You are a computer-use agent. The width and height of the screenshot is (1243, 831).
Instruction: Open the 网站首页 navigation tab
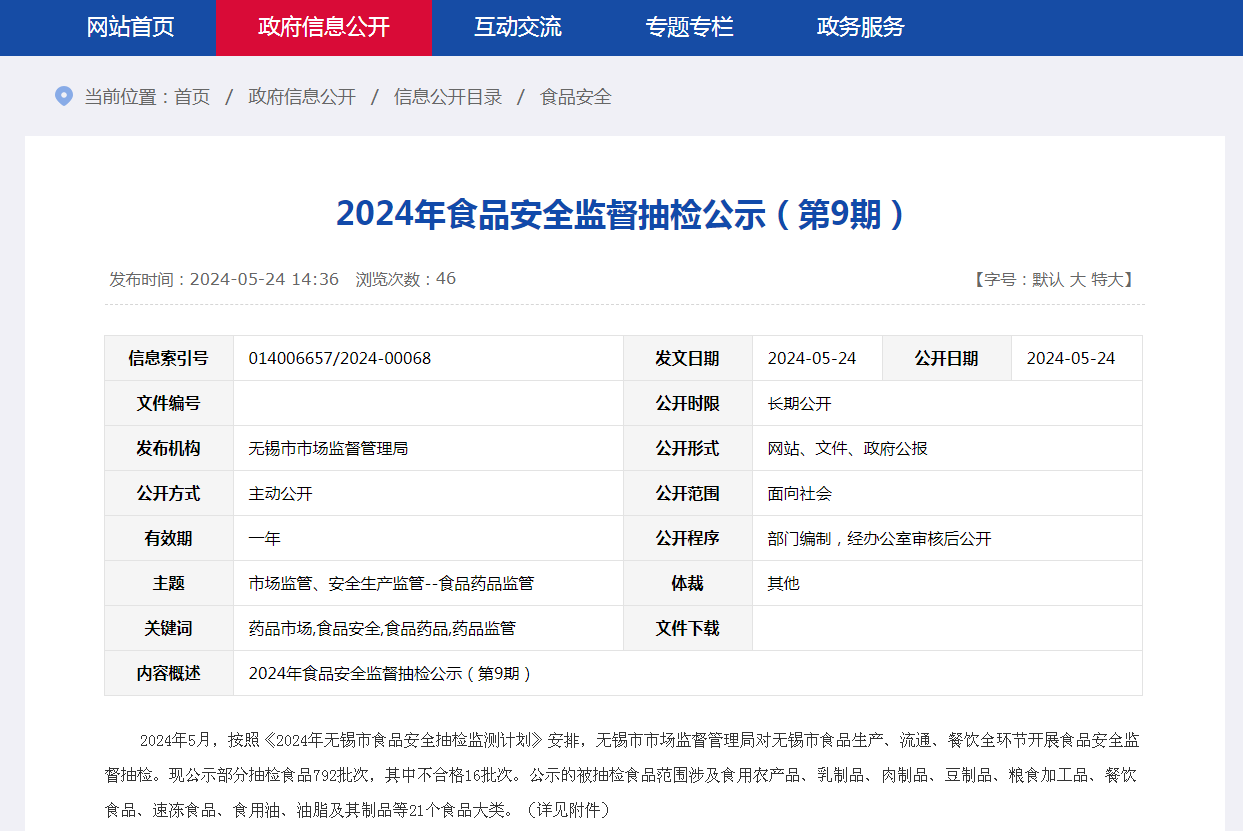tap(130, 27)
